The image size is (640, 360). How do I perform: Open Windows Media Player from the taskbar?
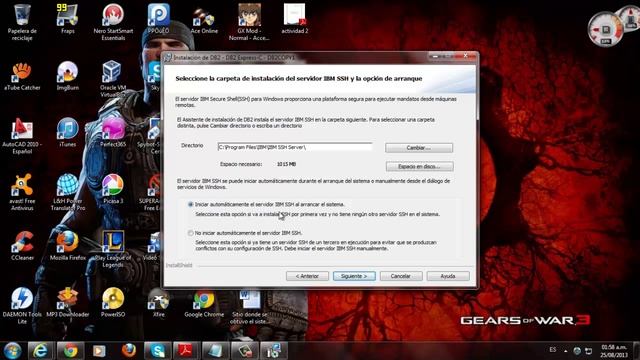(99, 351)
